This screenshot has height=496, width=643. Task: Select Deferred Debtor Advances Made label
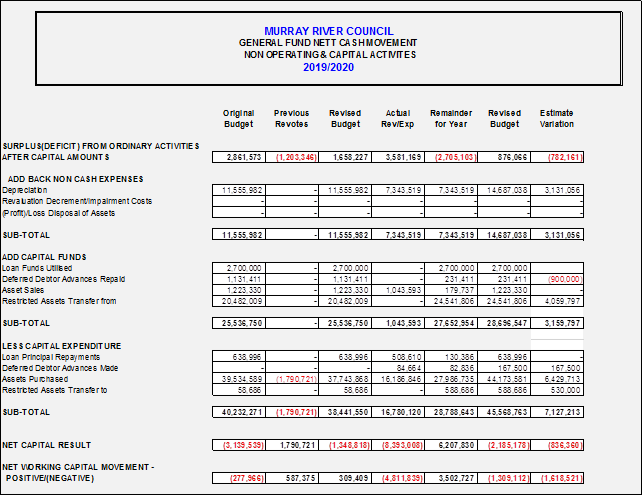pos(60,368)
